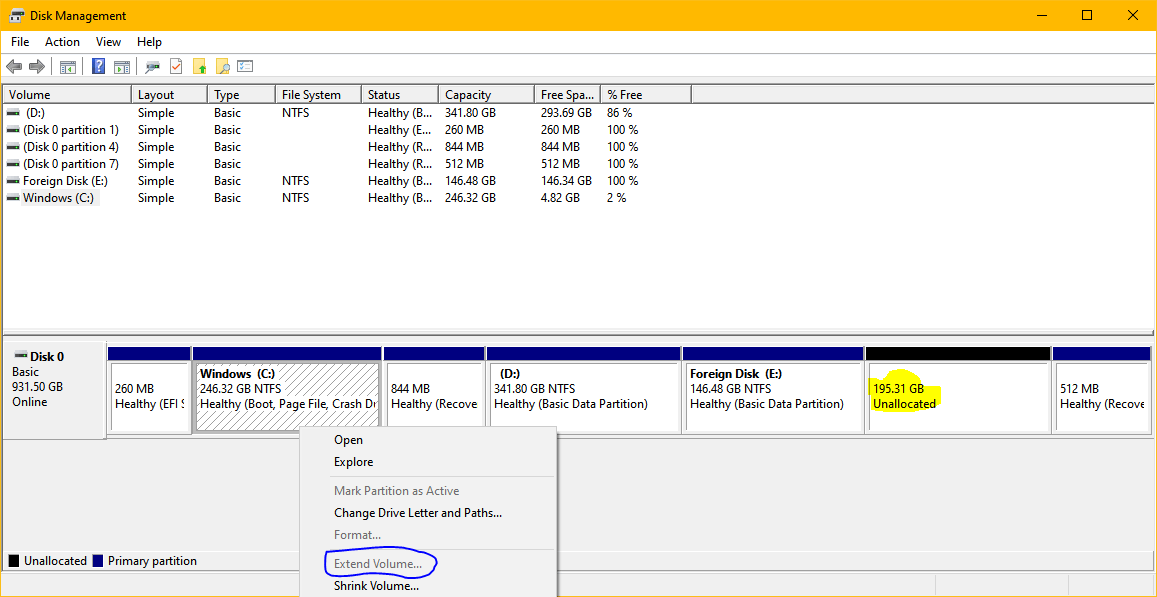Viewport: 1157px width, 597px height.
Task: Toggle the action pane visibility
Action: click(121, 66)
